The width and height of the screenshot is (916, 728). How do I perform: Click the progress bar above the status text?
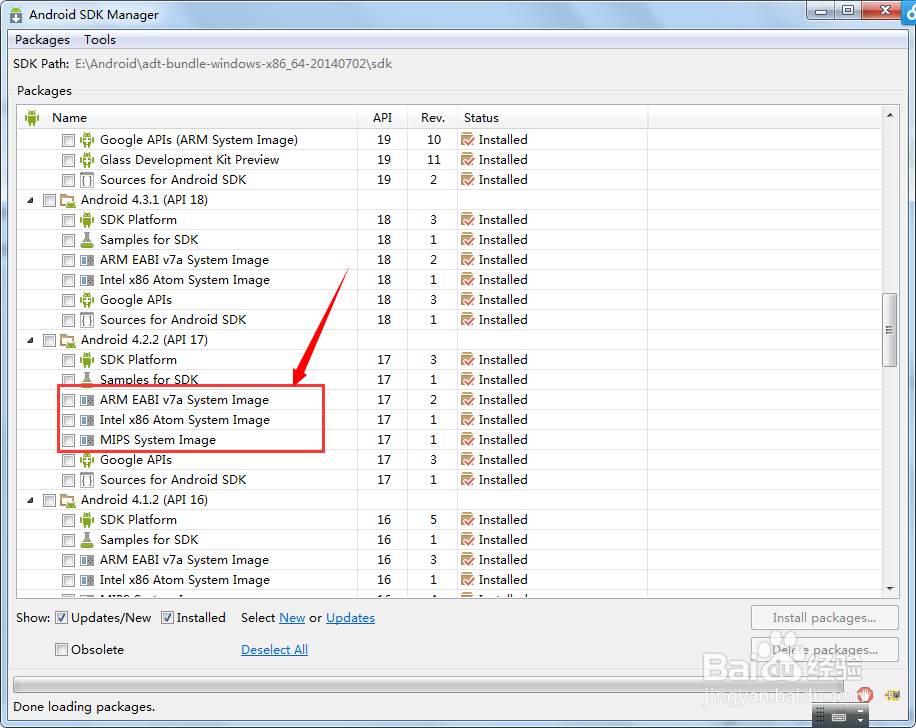428,684
